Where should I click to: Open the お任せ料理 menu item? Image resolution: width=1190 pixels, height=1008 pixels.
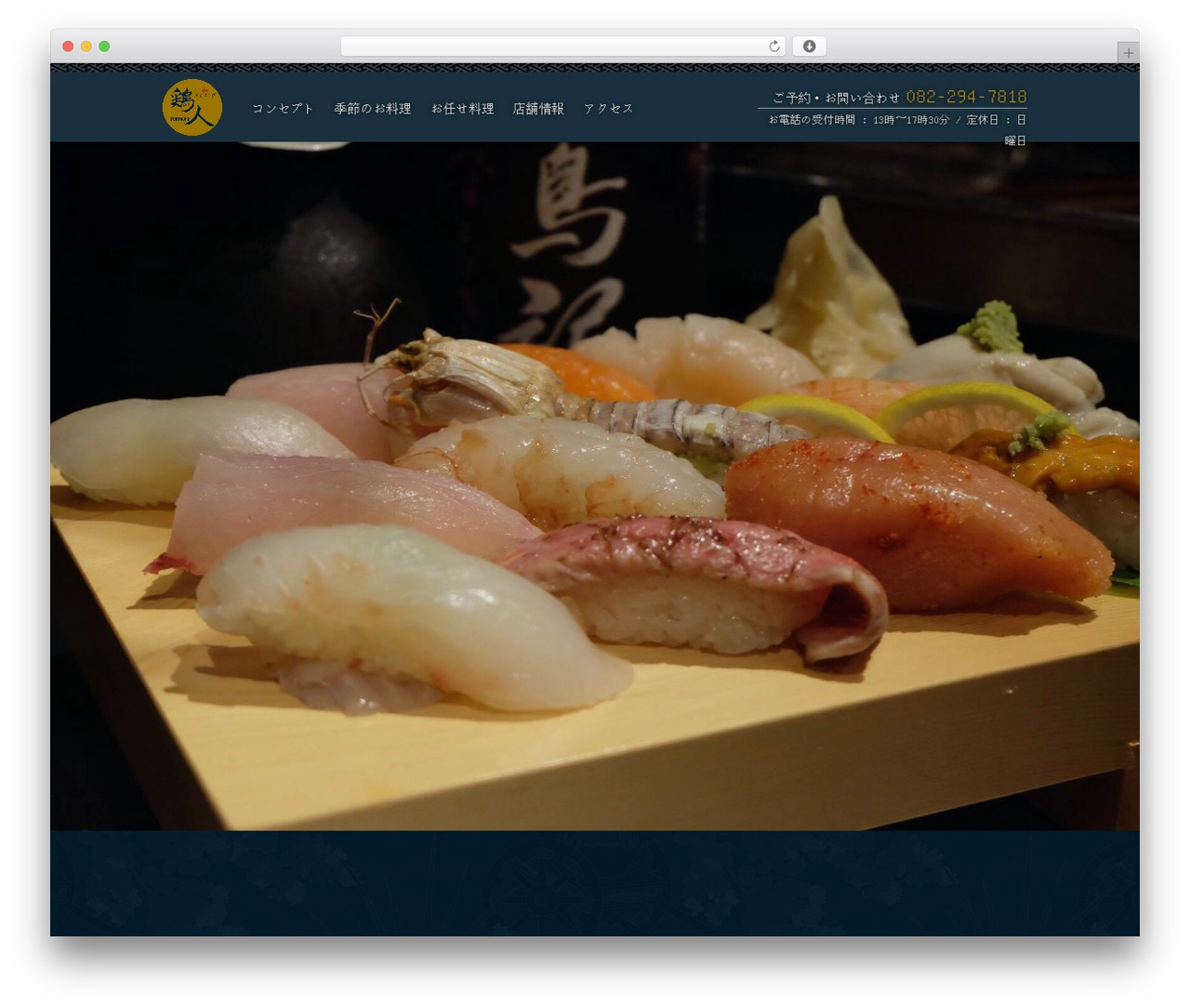pos(462,109)
